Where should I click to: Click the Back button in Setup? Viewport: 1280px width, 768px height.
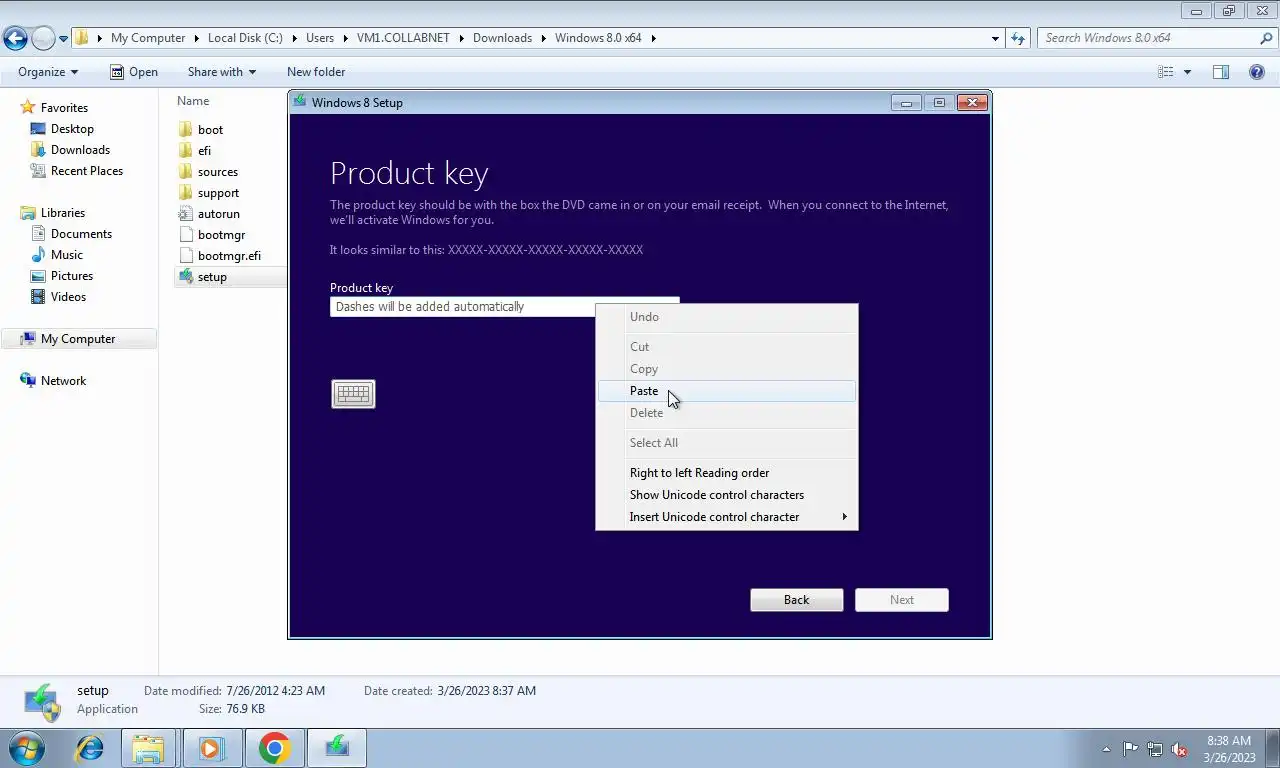(x=797, y=600)
